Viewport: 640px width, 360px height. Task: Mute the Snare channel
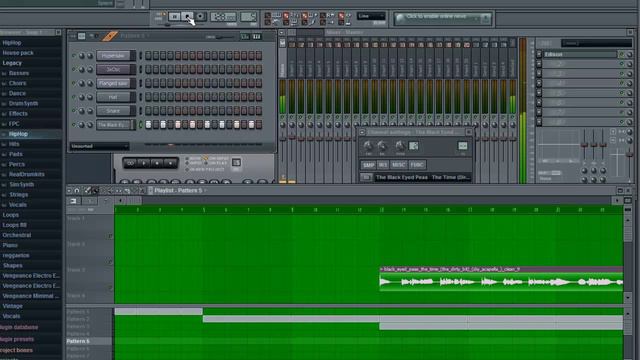[x=74, y=111]
